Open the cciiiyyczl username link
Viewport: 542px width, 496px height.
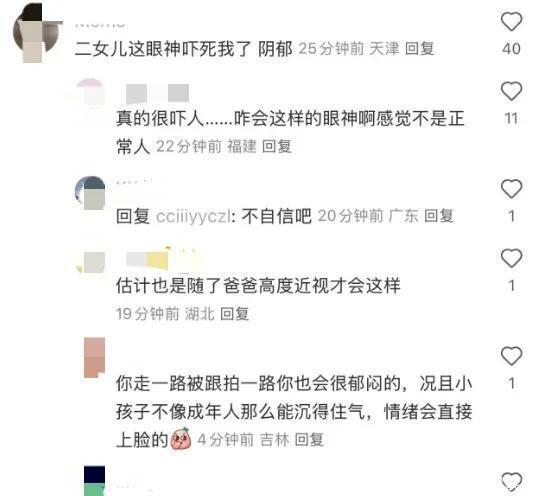coord(196,216)
